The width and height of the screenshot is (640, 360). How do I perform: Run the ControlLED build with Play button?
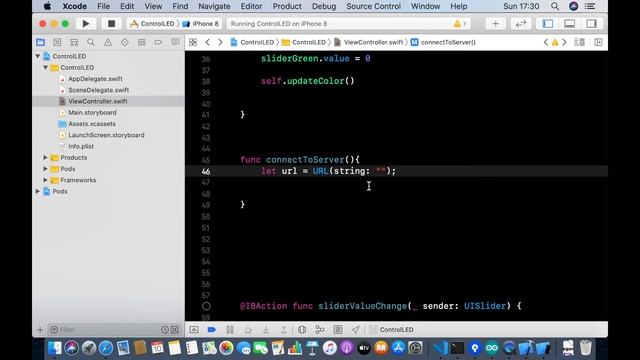(x=86, y=24)
